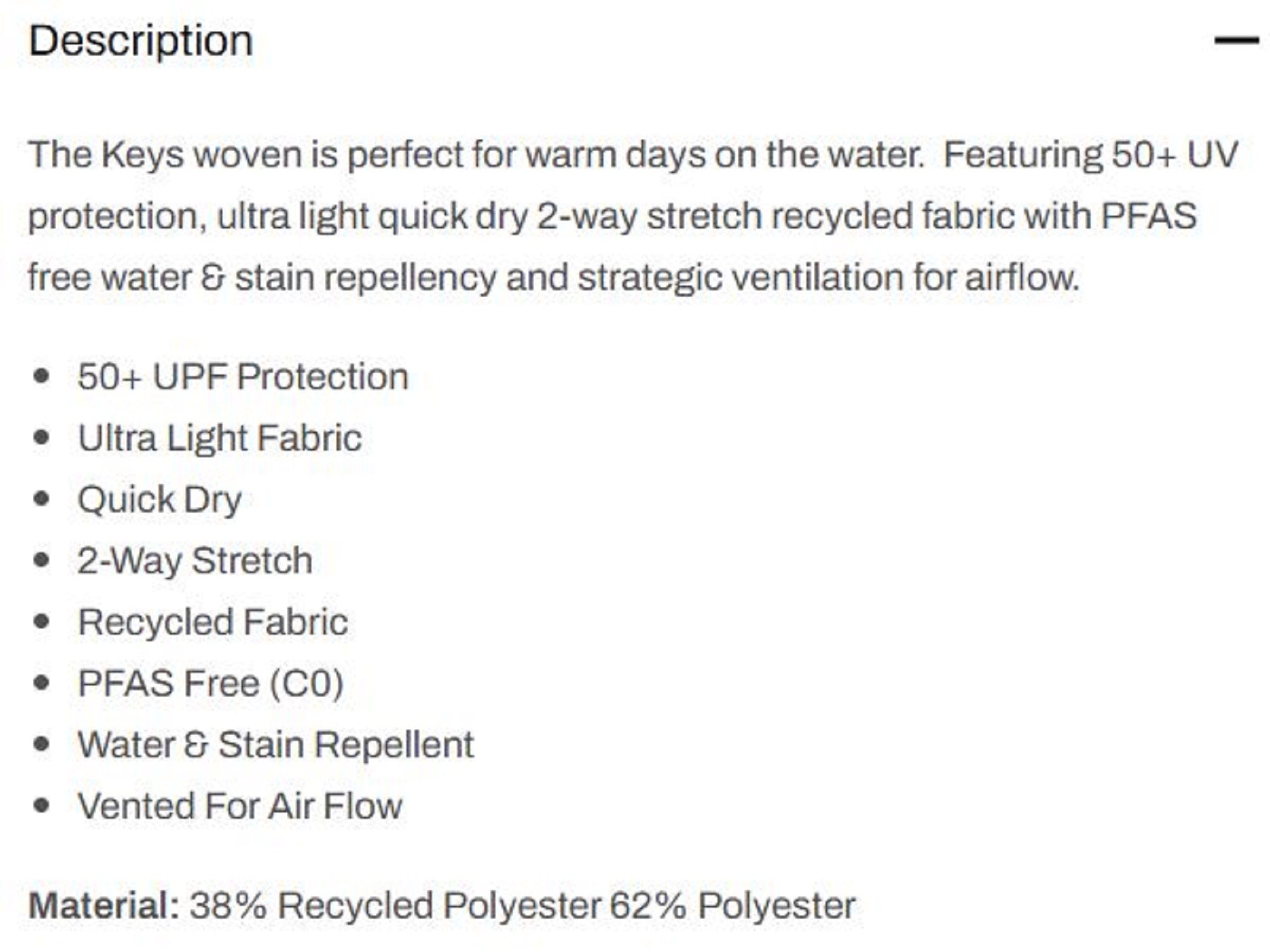1270x952 pixels.
Task: Select the "Ultra Light Fabric" list item
Action: (220, 438)
